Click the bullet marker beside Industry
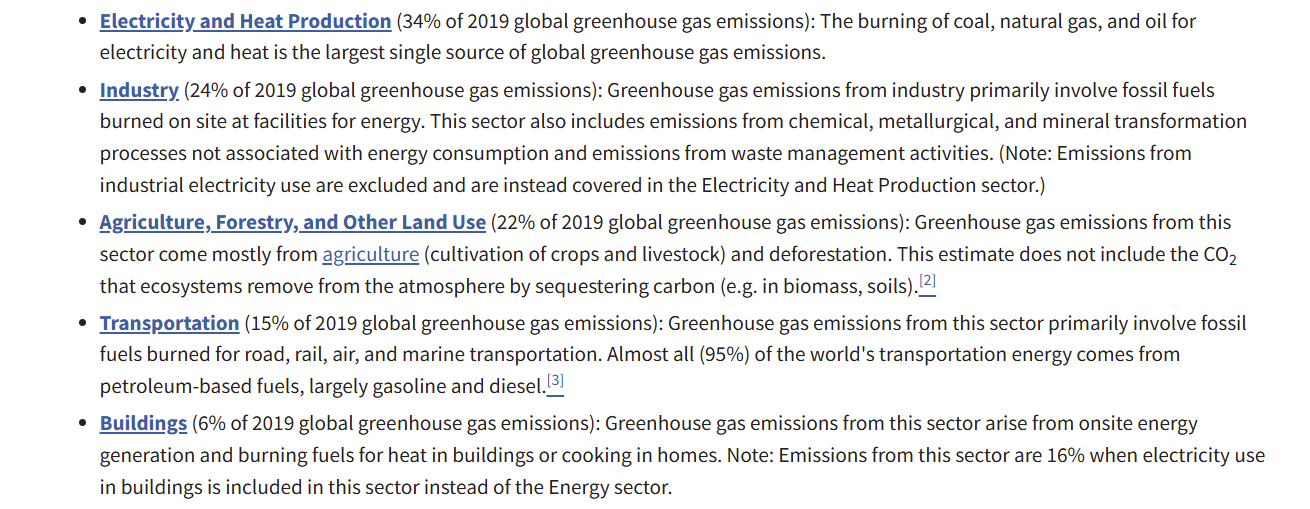The width and height of the screenshot is (1310, 509). [x=83, y=90]
